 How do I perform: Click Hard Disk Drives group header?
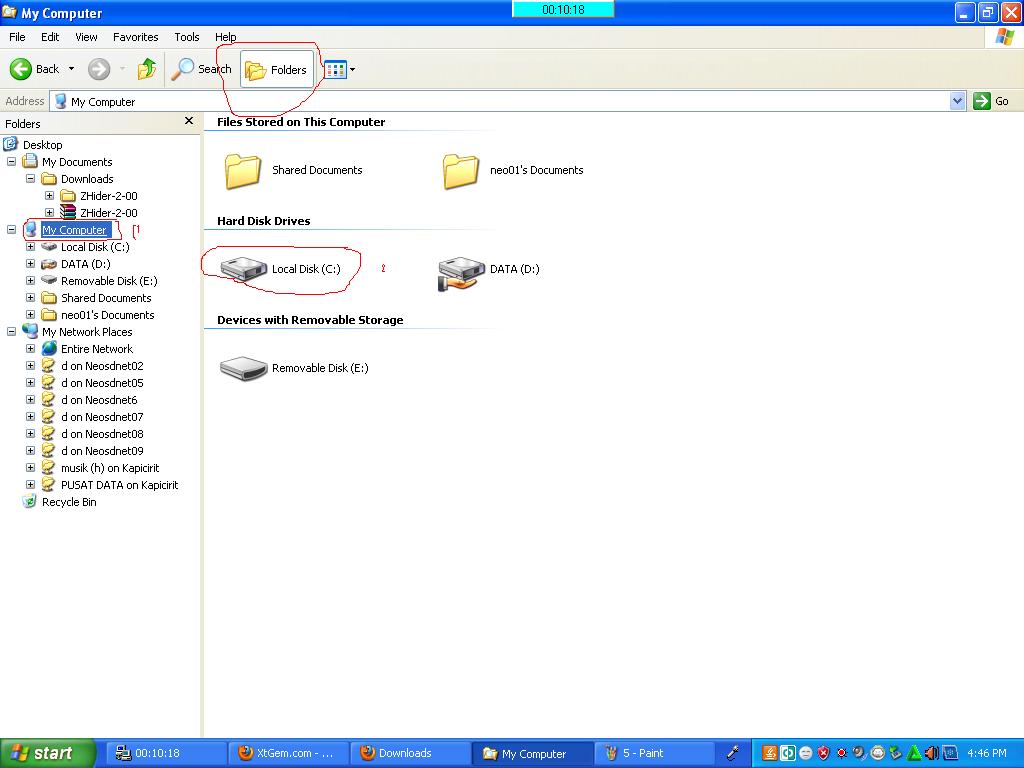coord(263,221)
